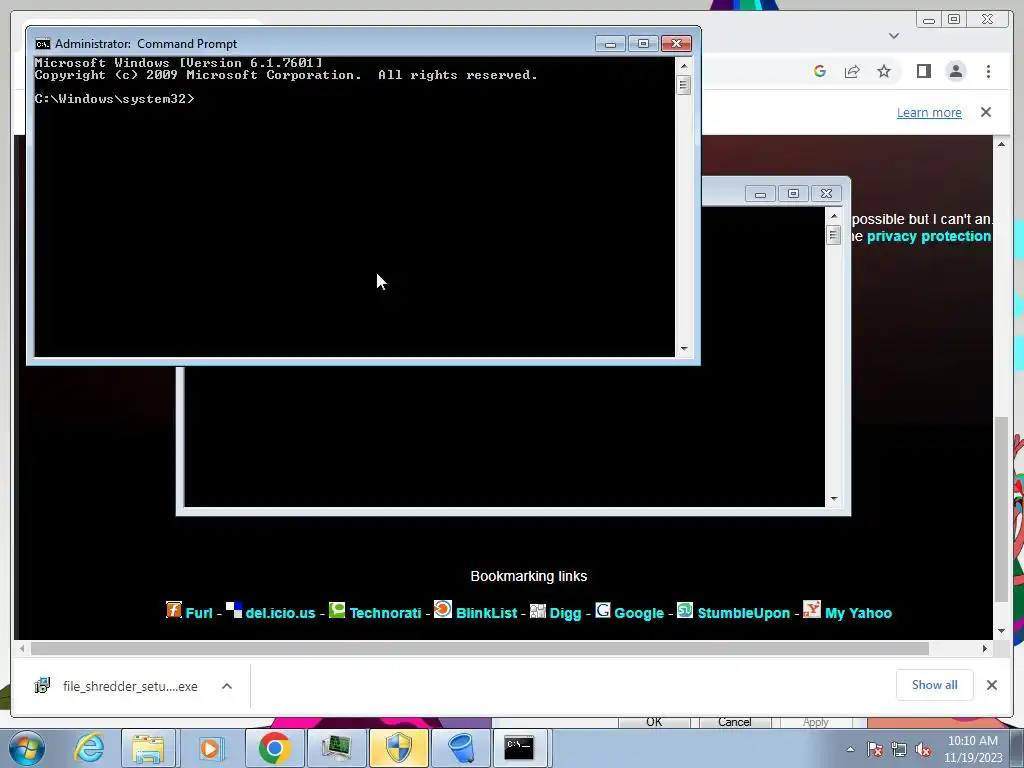Bookmark this page with the star icon
The height and width of the screenshot is (768, 1024).
pos(884,71)
